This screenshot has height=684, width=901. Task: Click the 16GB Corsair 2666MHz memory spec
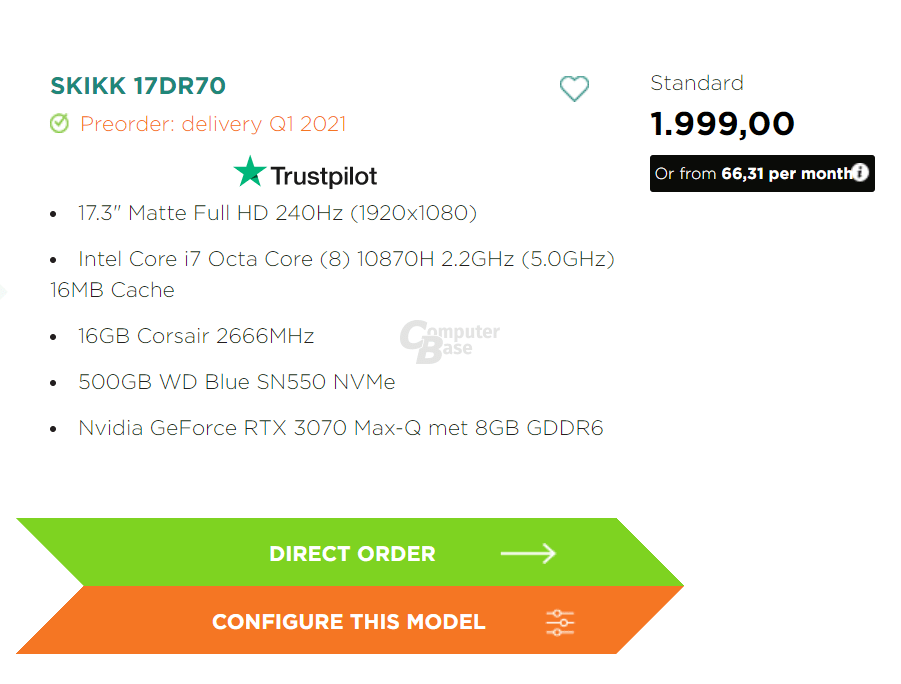tap(196, 336)
